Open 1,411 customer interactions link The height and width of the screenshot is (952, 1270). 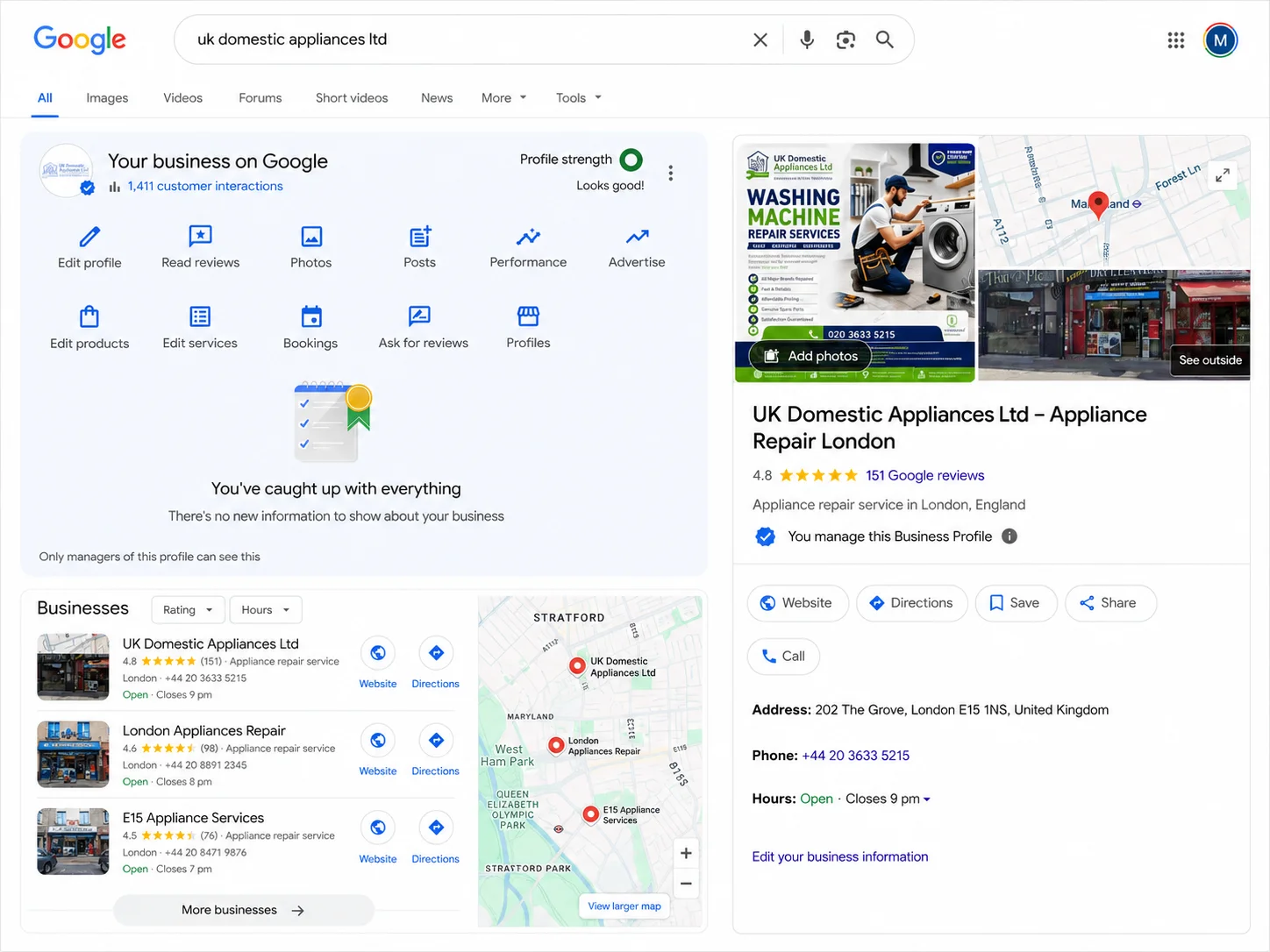point(205,186)
